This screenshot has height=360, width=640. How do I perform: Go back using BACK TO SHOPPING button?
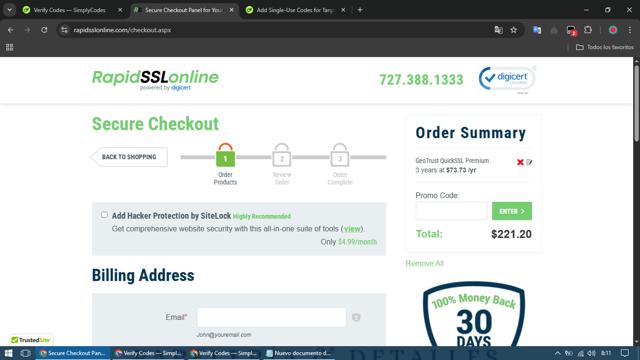pyautogui.click(x=129, y=157)
